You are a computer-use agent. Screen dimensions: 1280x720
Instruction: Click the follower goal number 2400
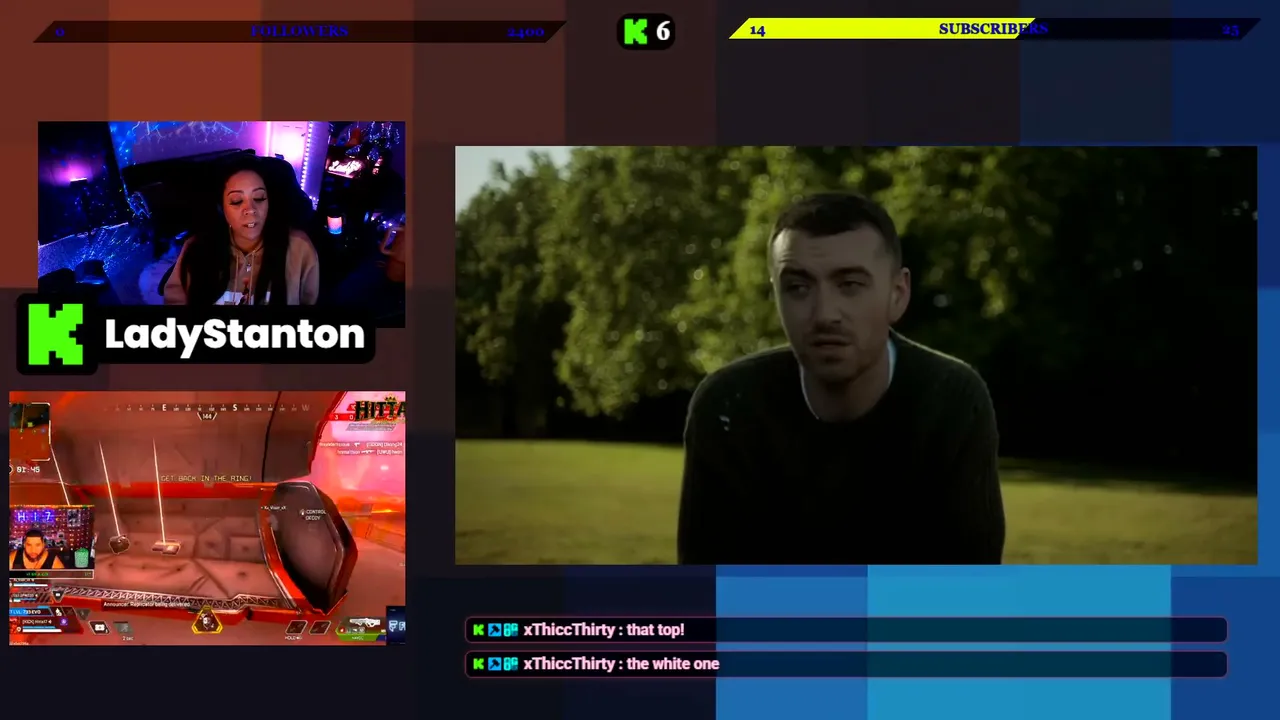(525, 32)
